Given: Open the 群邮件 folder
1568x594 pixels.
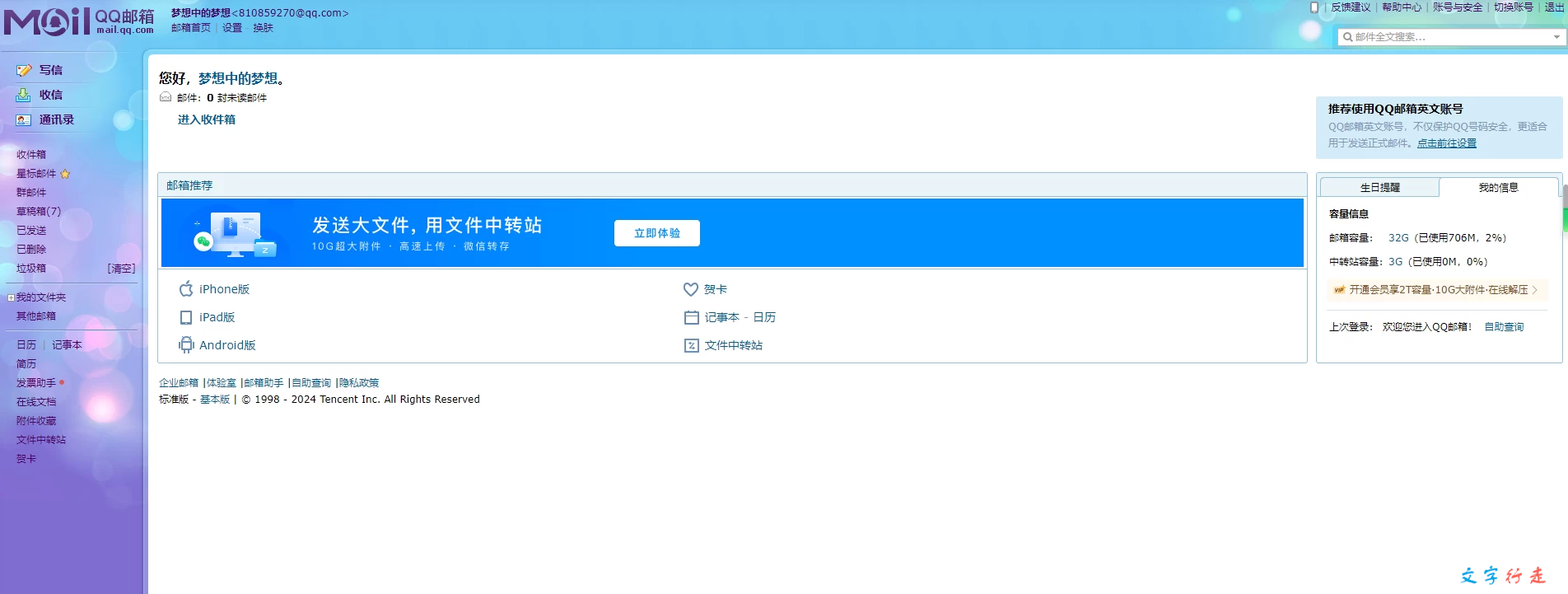Looking at the screenshot, I should tap(31, 193).
